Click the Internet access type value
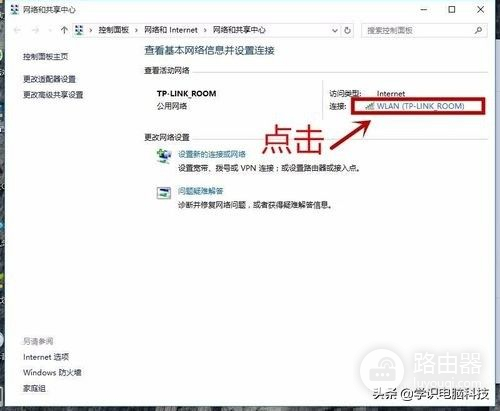Image resolution: width=500 pixels, height=411 pixels. click(x=391, y=94)
